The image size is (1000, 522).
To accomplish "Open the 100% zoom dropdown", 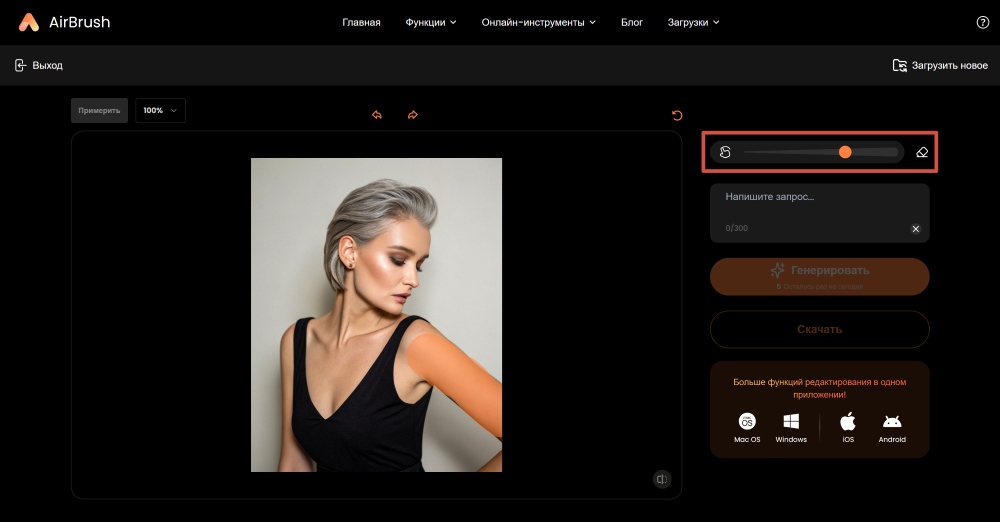I will [160, 110].
